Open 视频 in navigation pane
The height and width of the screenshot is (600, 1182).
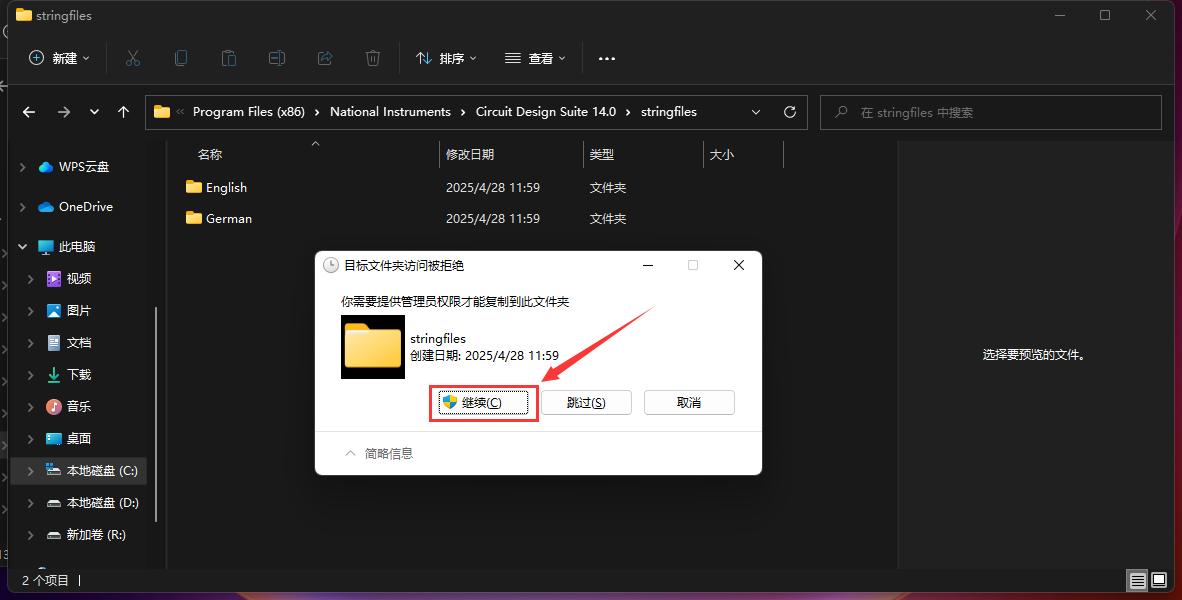pos(78,279)
